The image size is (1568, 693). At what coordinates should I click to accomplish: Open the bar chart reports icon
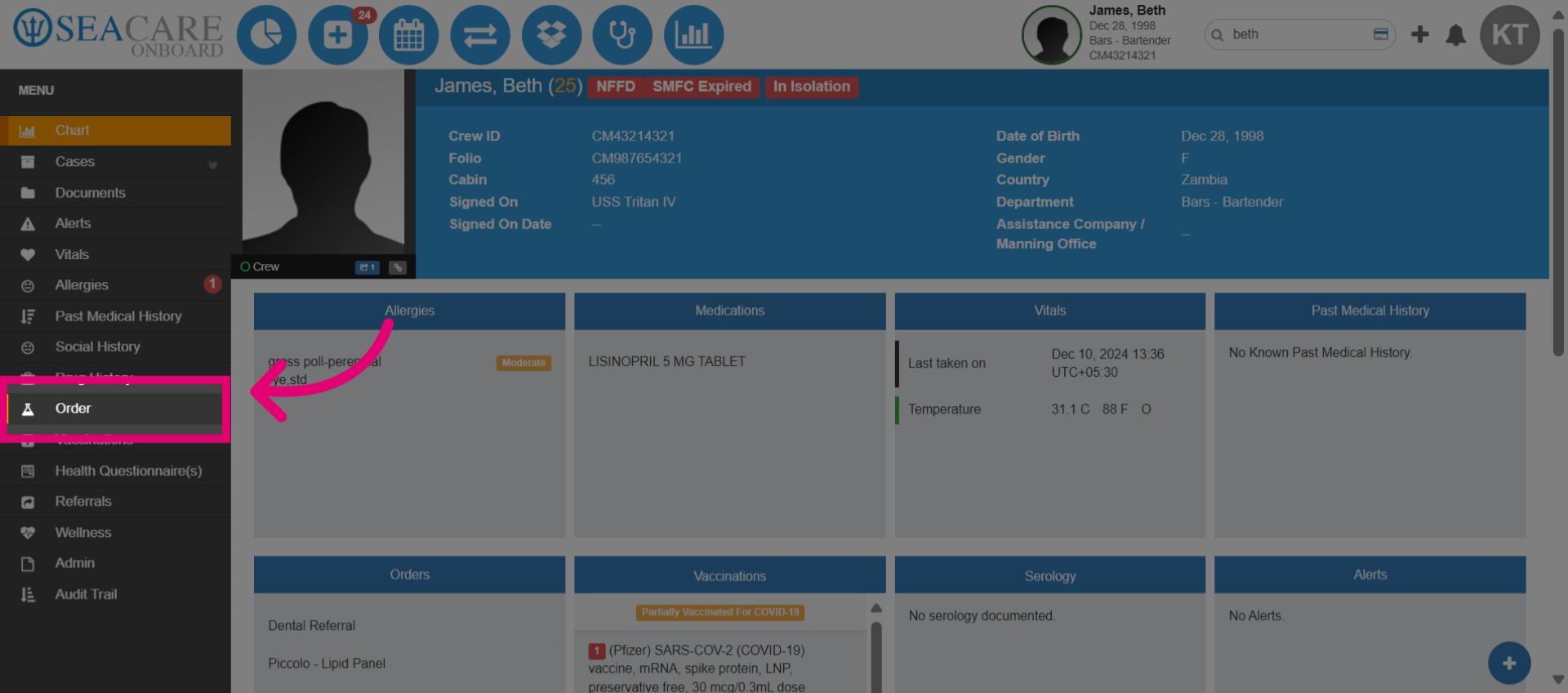coord(694,35)
